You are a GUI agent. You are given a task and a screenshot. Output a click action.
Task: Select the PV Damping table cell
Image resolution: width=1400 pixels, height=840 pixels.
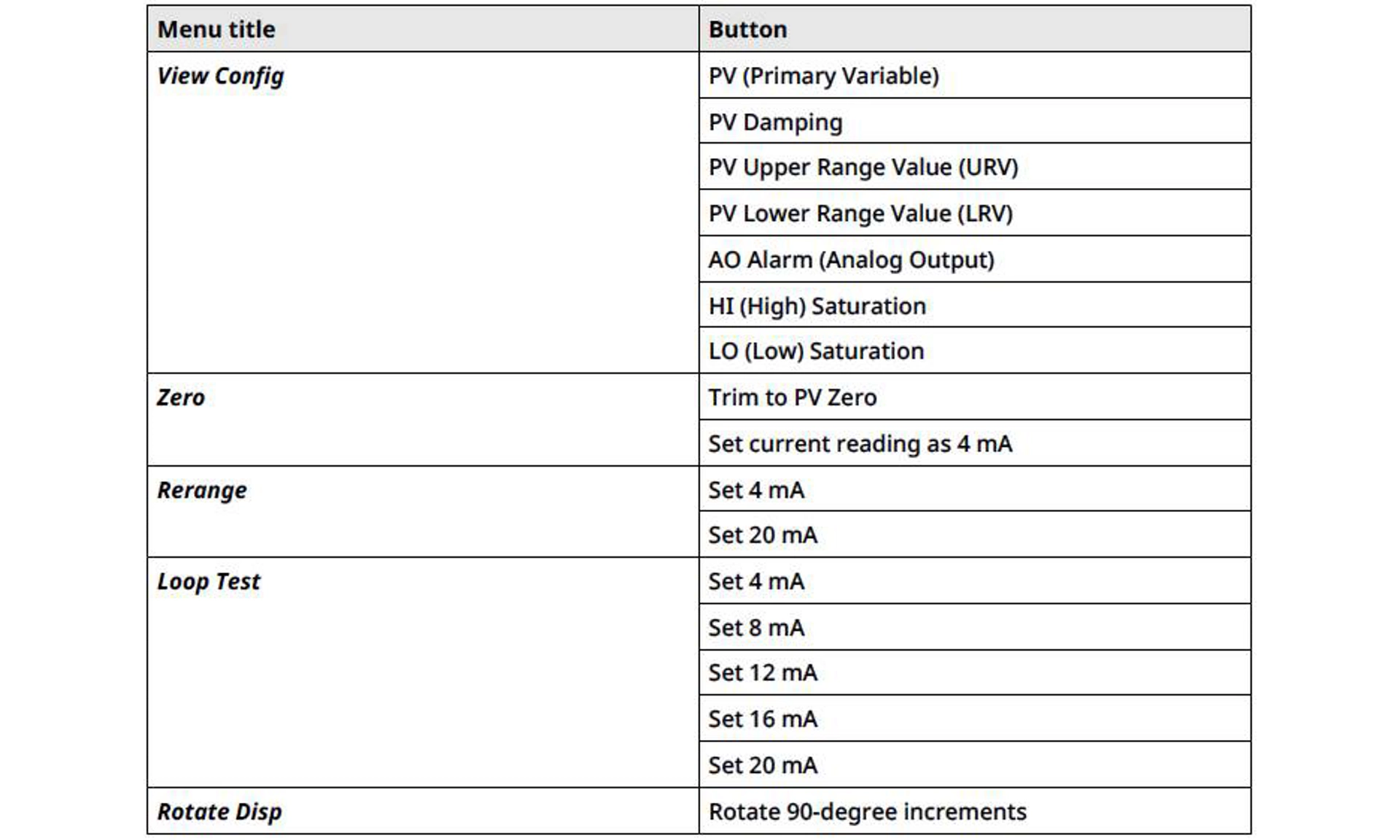[x=975, y=121]
